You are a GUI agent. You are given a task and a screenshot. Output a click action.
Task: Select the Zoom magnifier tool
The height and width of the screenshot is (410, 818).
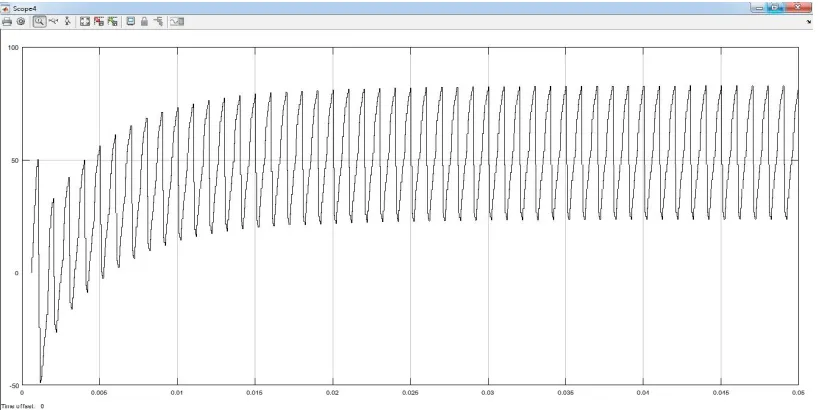click(x=40, y=21)
